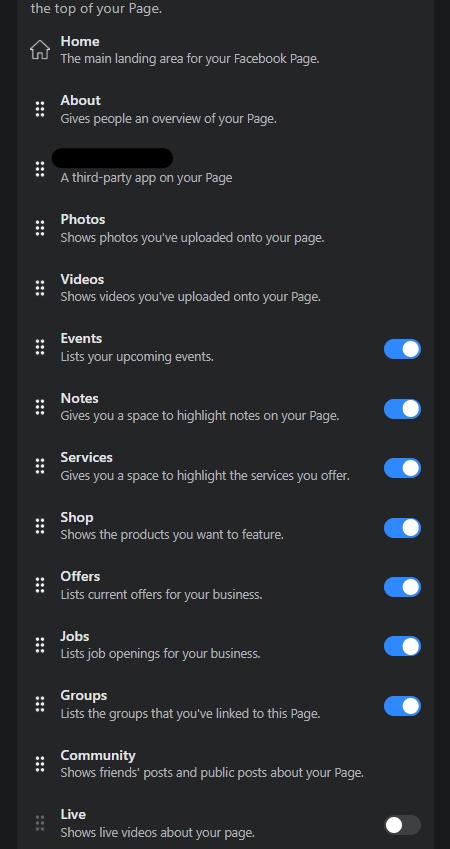Click the drag handle beside About

[x=40, y=109]
